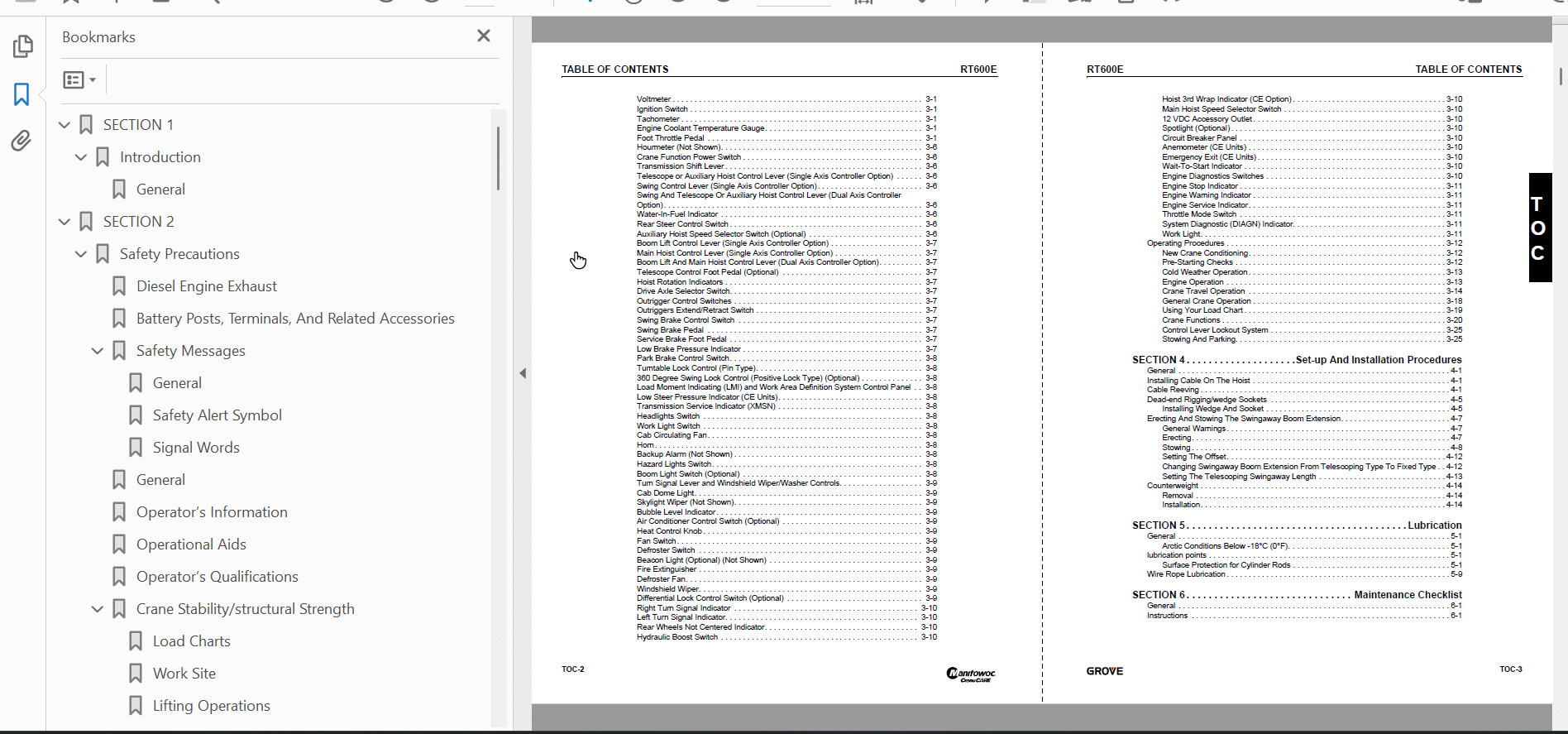Click the Hydraulic Boost Switch entry
This screenshot has height=734, width=1568.
point(786,637)
